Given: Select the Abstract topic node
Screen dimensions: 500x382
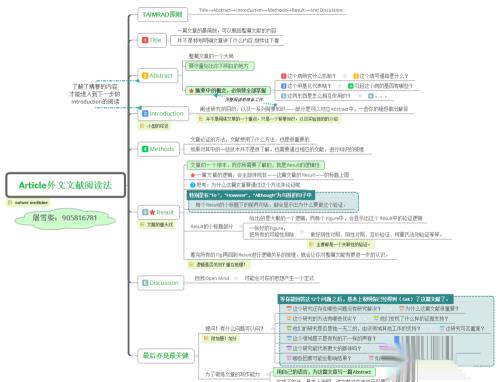Looking at the screenshot, I should (x=158, y=76).
